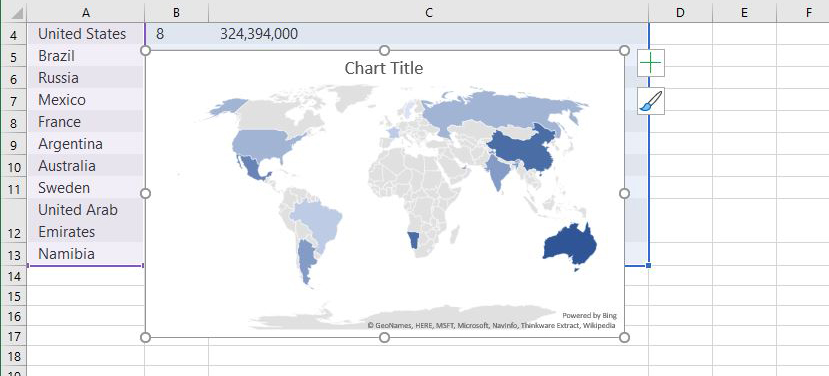Image resolution: width=829 pixels, height=376 pixels.
Task: Select the Russia cell
Action: pos(86,78)
